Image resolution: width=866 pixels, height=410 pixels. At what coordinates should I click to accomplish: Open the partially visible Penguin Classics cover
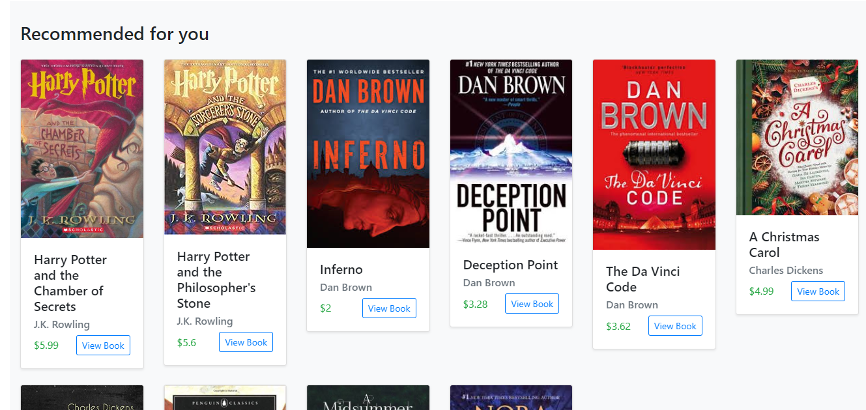[225, 398]
